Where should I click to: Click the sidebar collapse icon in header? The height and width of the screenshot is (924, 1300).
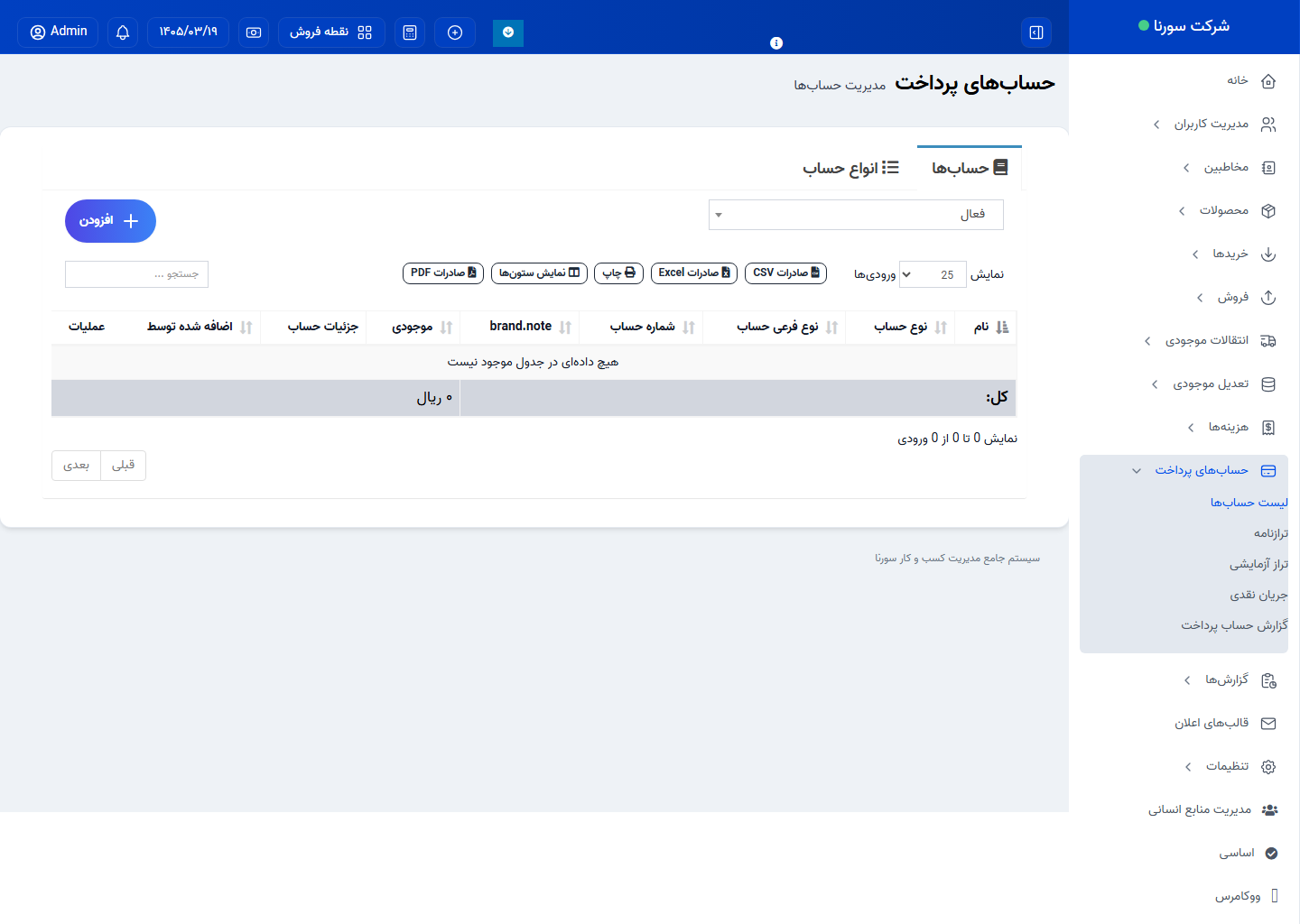[1036, 32]
